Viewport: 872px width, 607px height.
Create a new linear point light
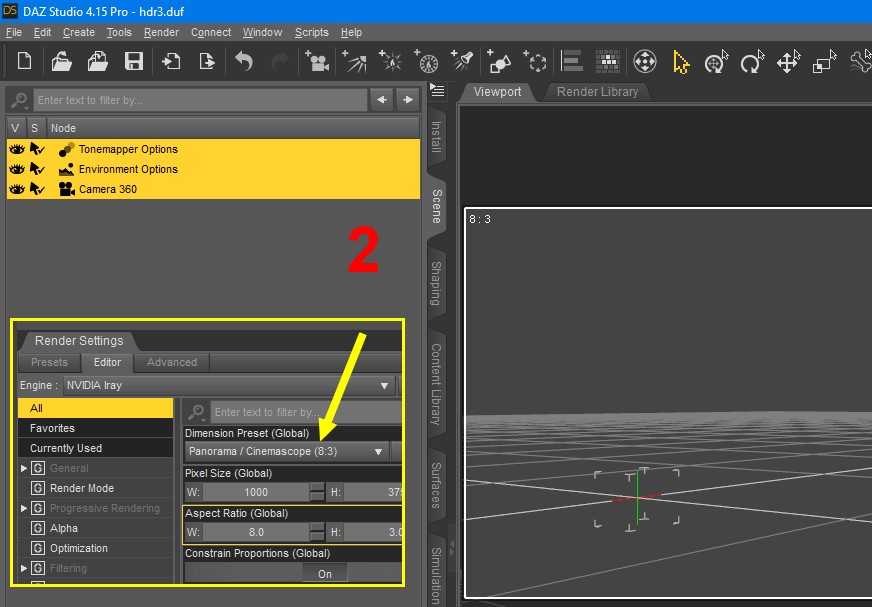[x=427, y=61]
